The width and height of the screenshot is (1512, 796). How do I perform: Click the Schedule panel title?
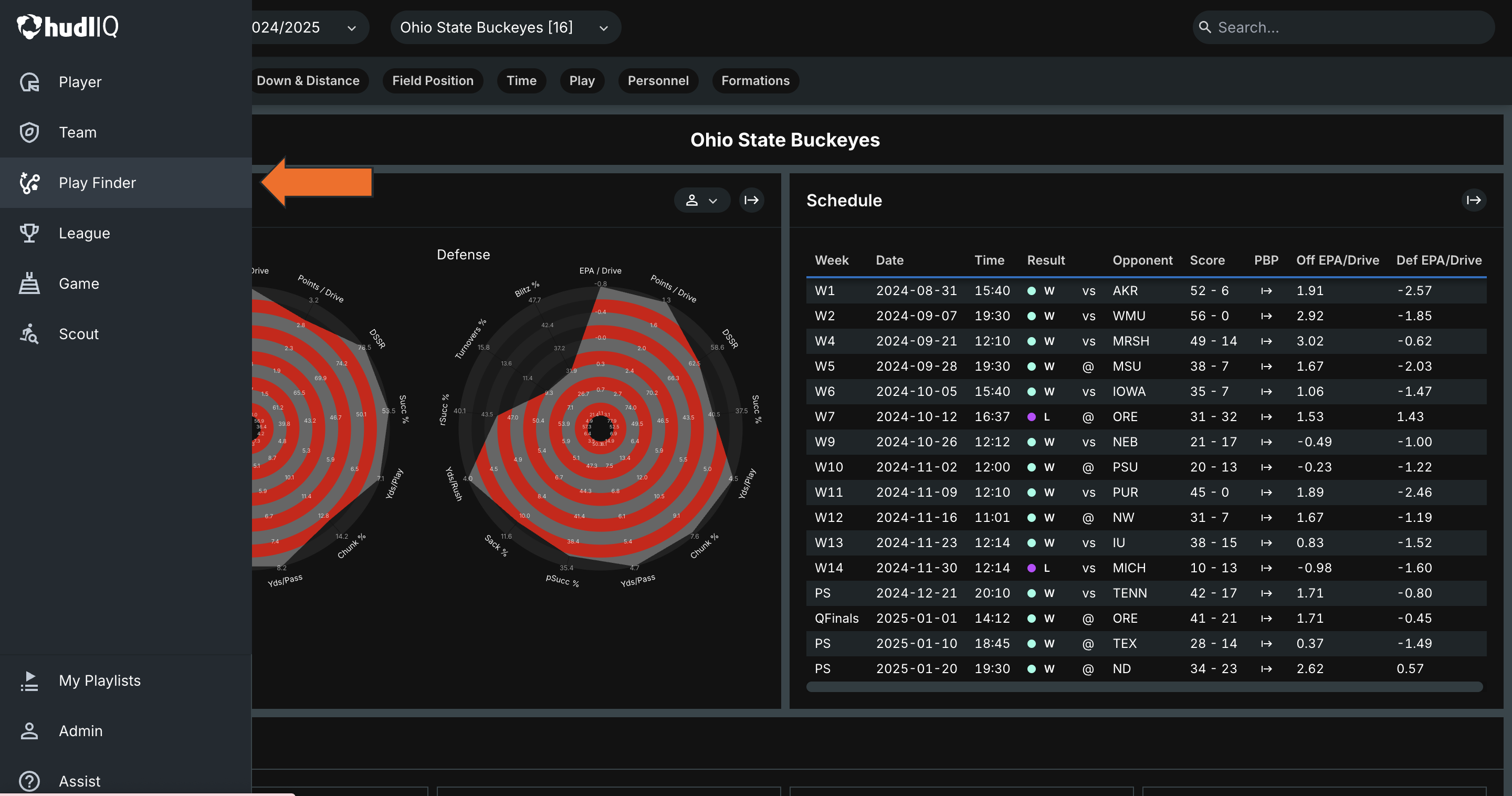844,201
